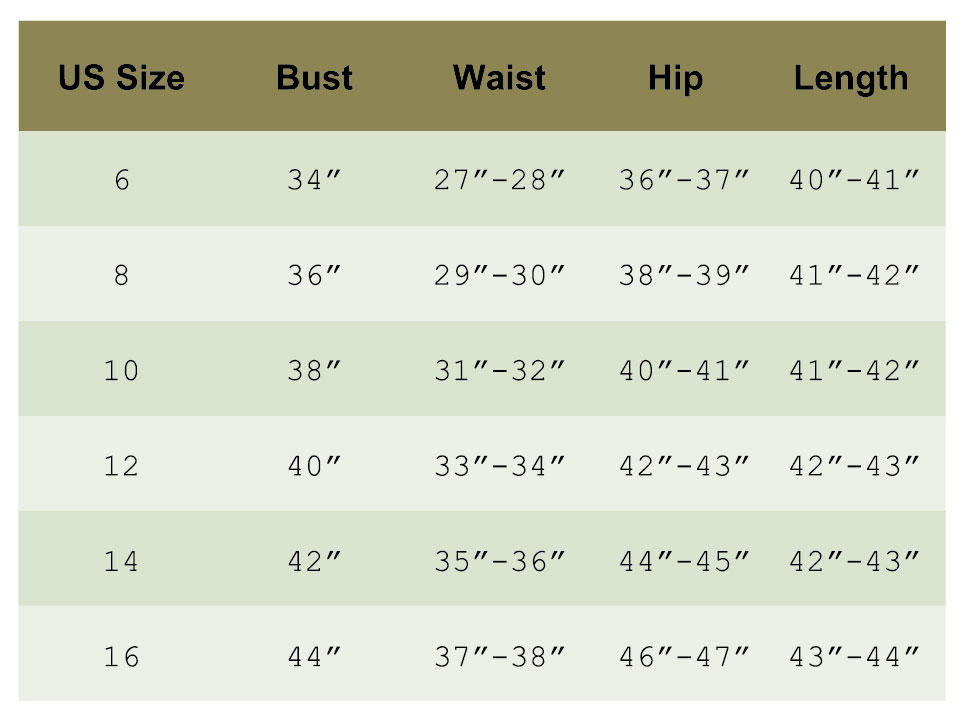The height and width of the screenshot is (721, 964).
Task: Click the 35”-36” waist measurement
Action: pyautogui.click(x=500, y=561)
